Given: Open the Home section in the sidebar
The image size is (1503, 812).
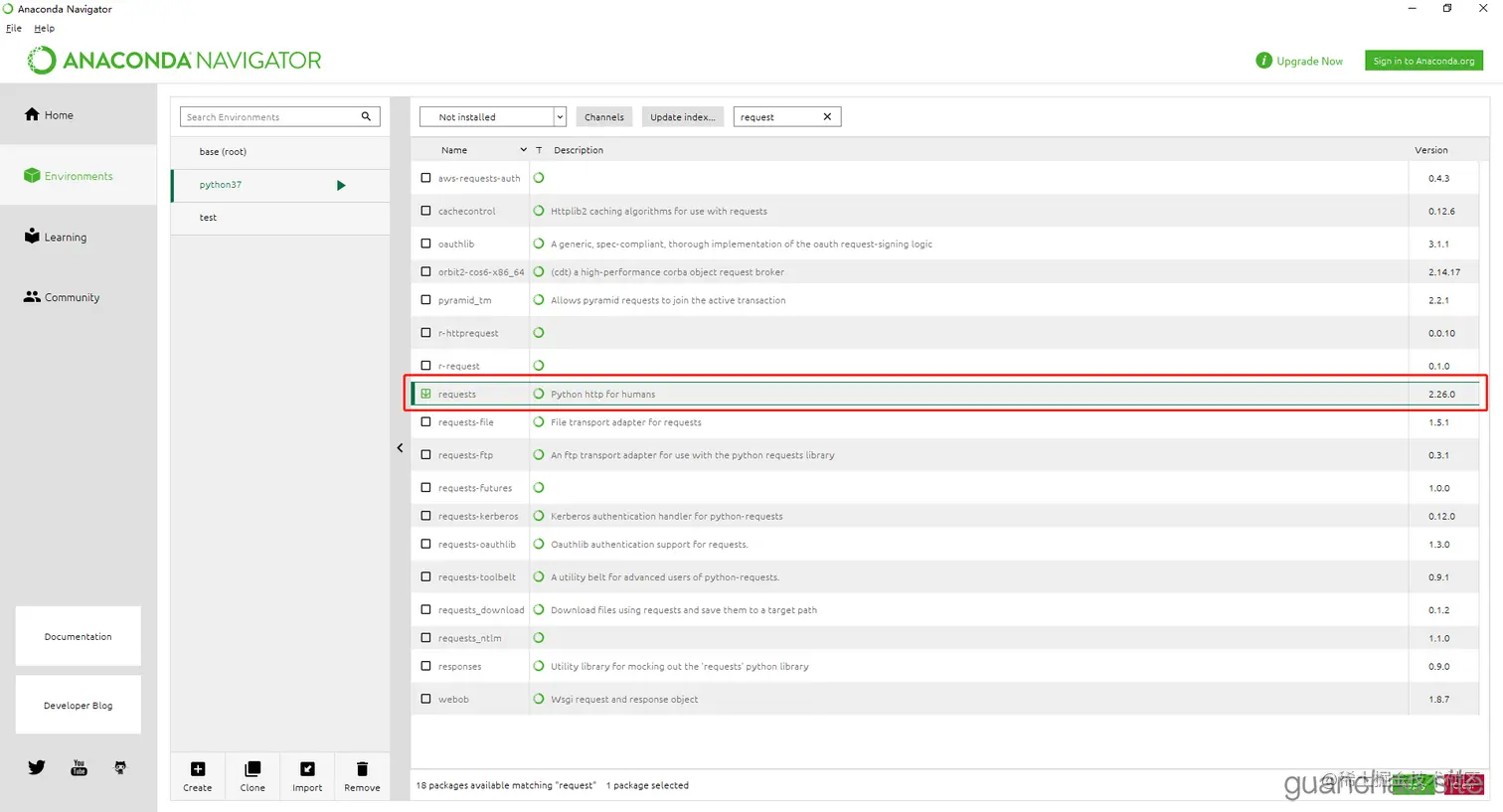Looking at the screenshot, I should (49, 115).
